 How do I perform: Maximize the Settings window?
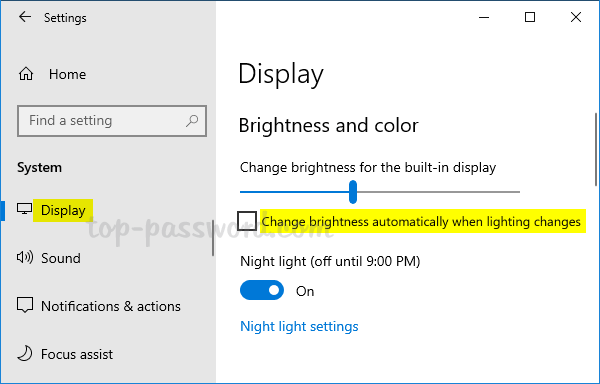(x=530, y=17)
